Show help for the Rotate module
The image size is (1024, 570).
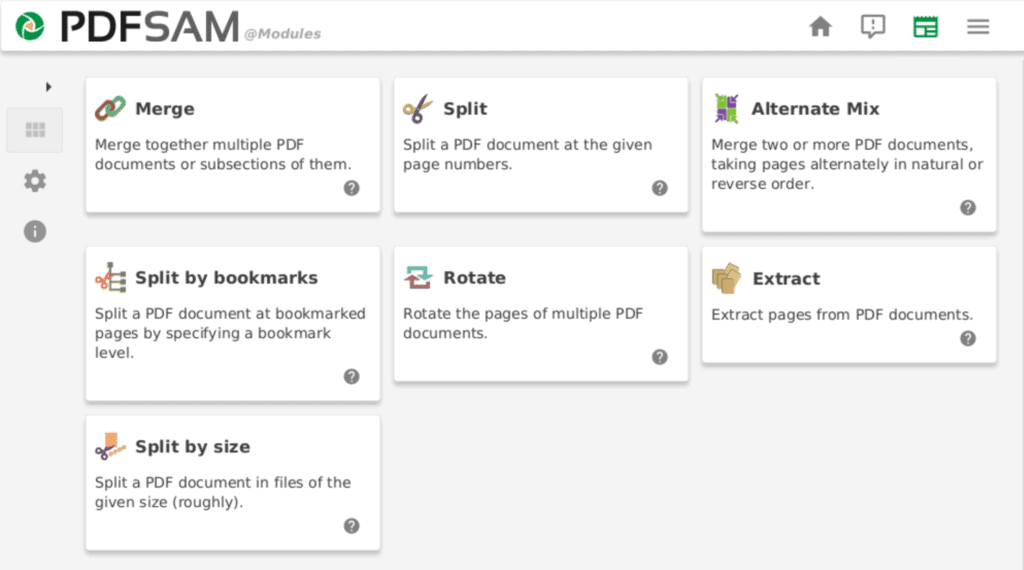point(660,357)
